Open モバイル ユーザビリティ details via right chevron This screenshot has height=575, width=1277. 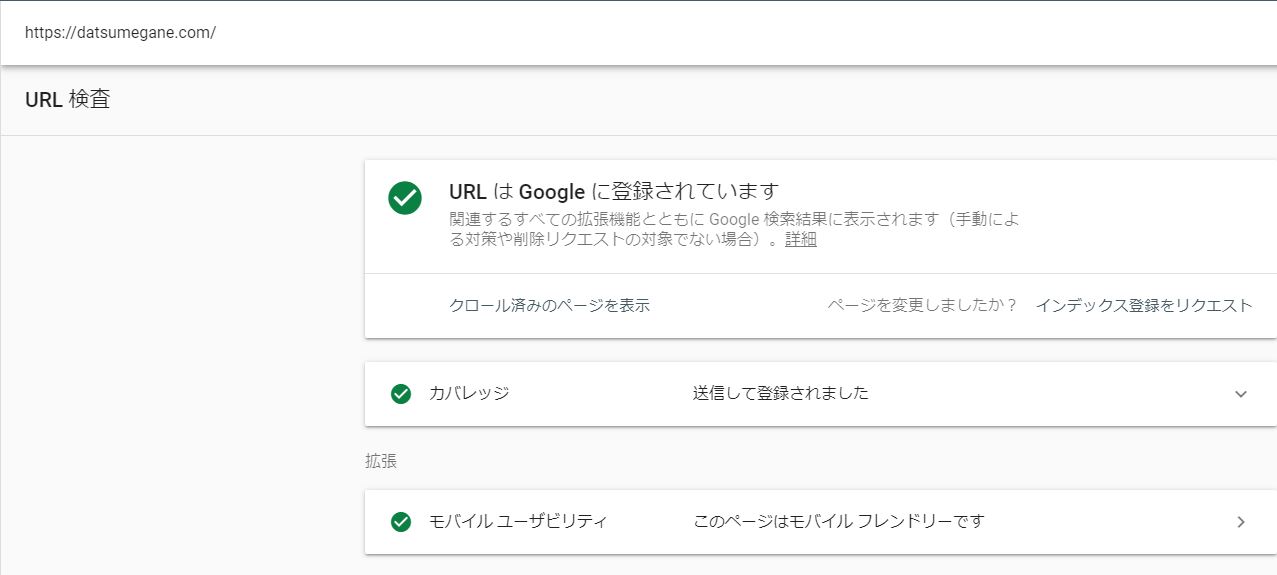[x=1241, y=522]
